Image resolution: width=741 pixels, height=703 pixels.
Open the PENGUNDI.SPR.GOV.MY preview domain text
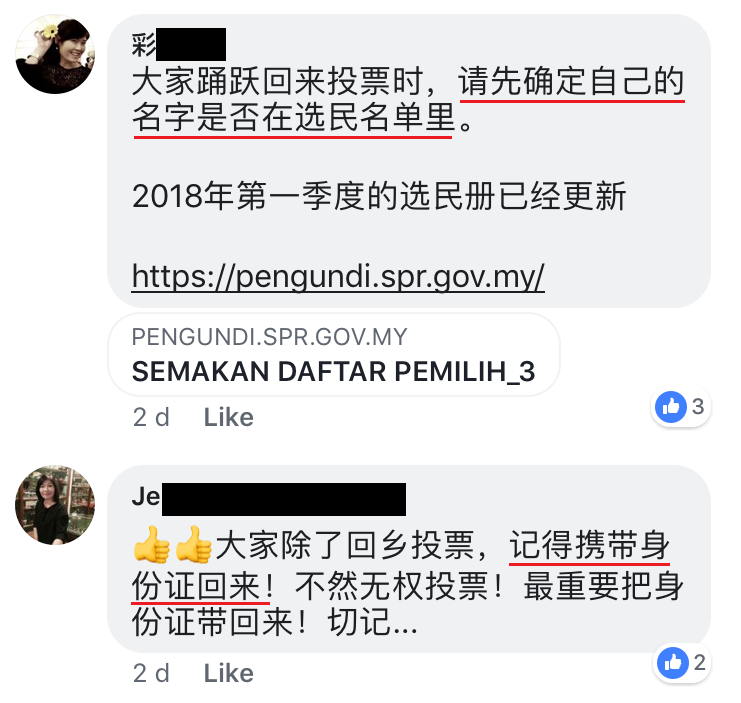coord(269,337)
